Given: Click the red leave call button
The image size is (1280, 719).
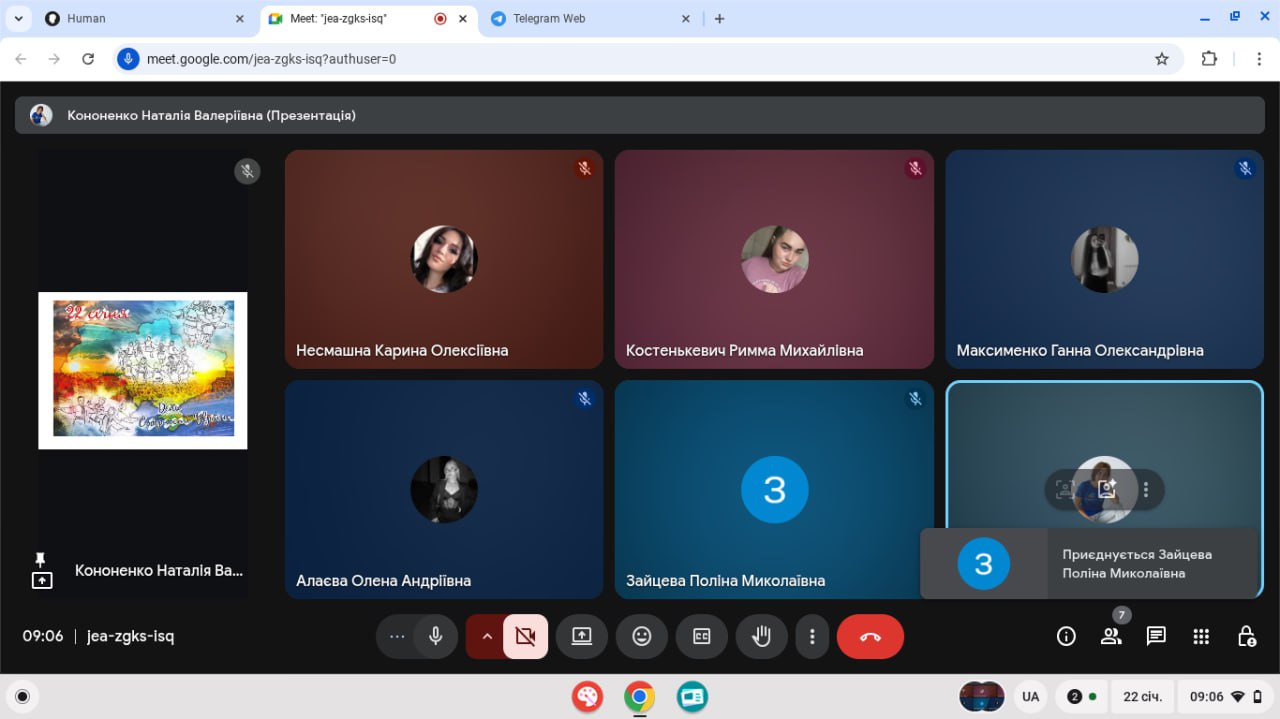Looking at the screenshot, I should click(x=869, y=636).
